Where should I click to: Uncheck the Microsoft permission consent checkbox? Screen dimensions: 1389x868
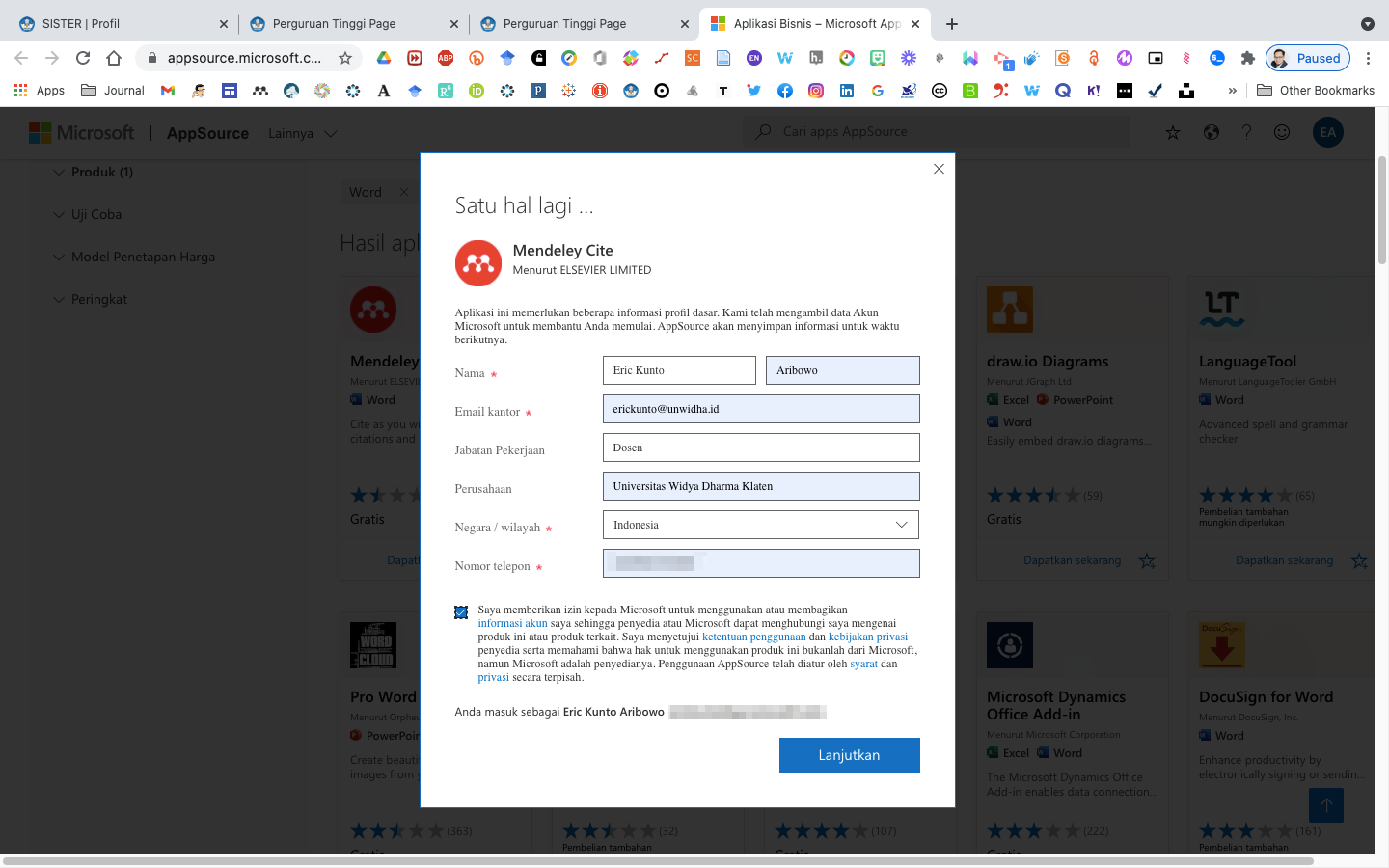pyautogui.click(x=461, y=612)
